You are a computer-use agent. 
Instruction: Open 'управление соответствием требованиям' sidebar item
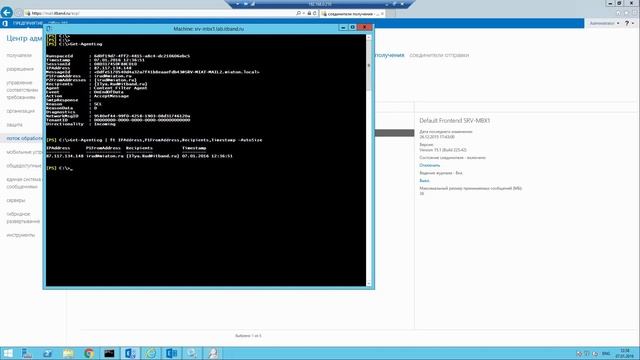click(x=22, y=90)
